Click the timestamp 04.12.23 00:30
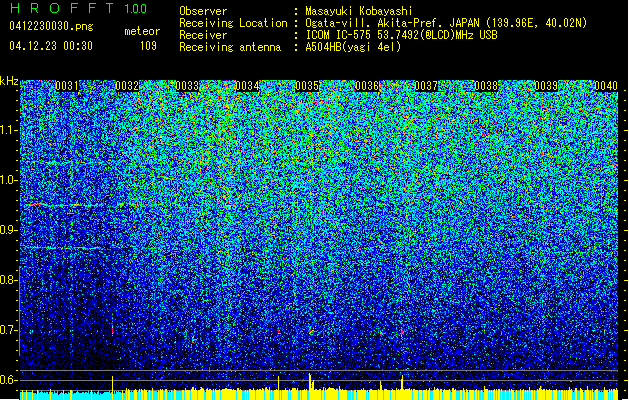The image size is (629, 400). point(51,46)
